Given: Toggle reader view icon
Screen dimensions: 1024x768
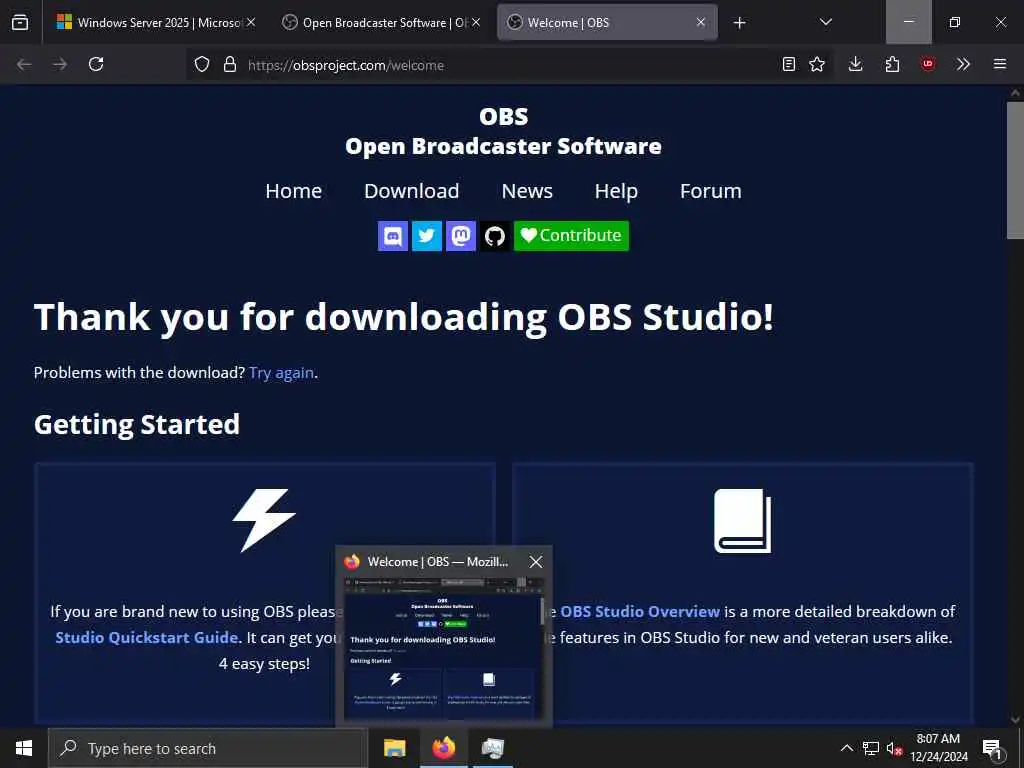Looking at the screenshot, I should click(x=789, y=64).
